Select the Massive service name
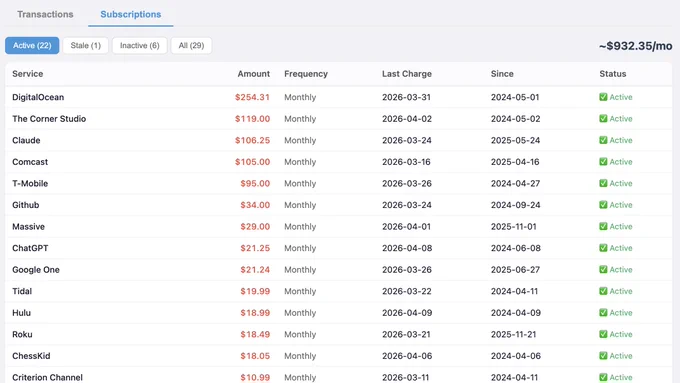 (29, 226)
